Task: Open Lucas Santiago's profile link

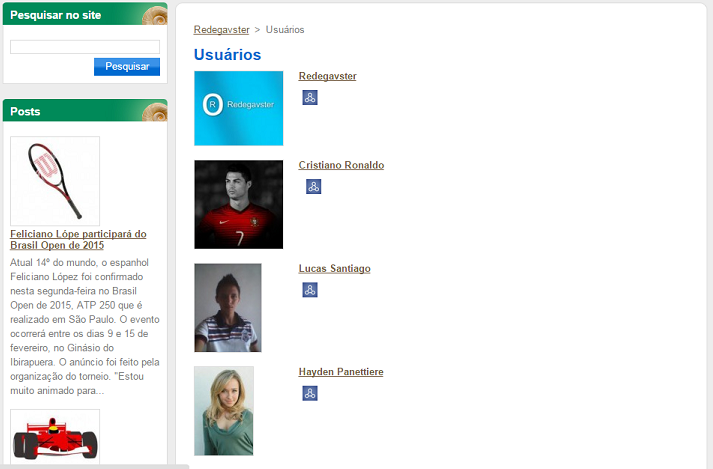Action: tap(334, 268)
